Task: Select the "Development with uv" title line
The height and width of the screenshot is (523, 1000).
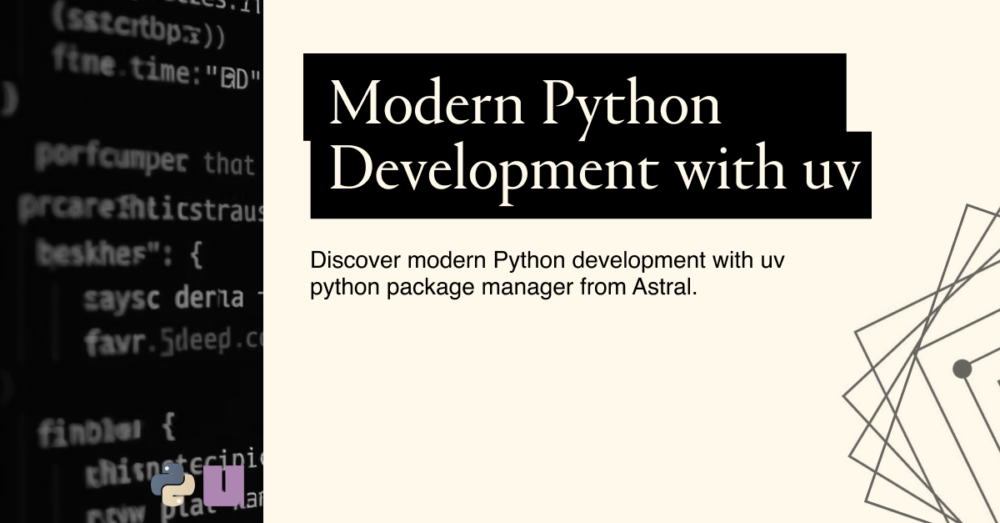Action: (594, 170)
